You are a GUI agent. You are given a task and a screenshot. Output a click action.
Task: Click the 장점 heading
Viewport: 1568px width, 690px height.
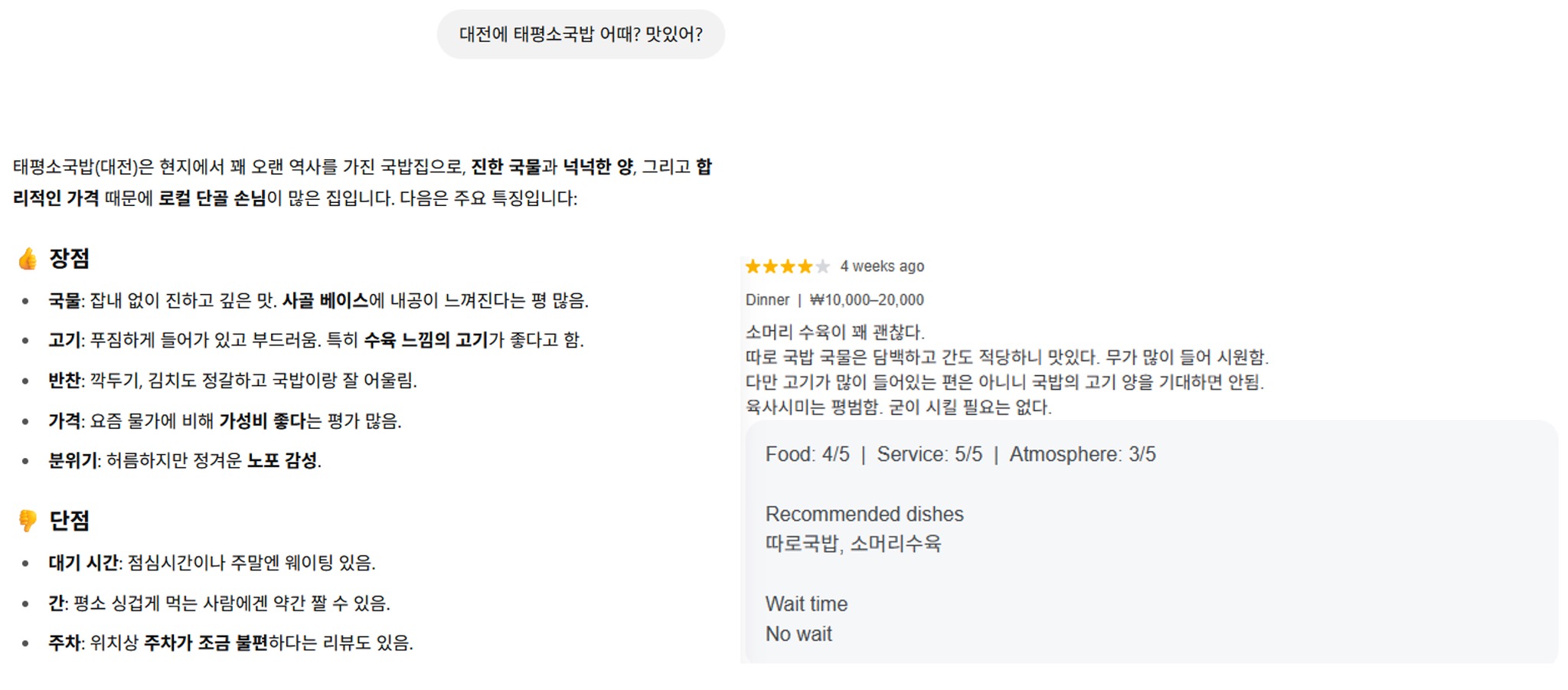tap(69, 259)
